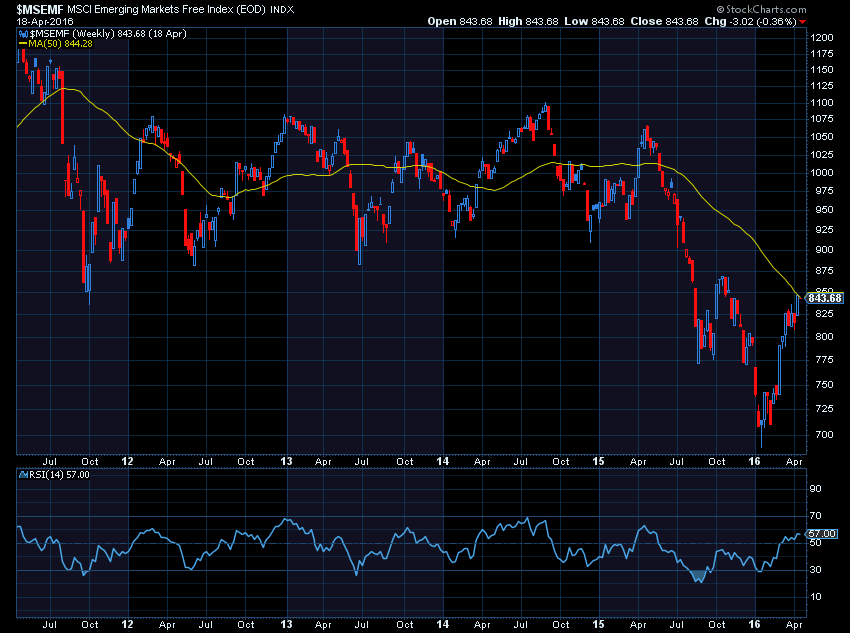Click the 90 level label on the RSI axis
The height and width of the screenshot is (633, 850).
click(815, 489)
